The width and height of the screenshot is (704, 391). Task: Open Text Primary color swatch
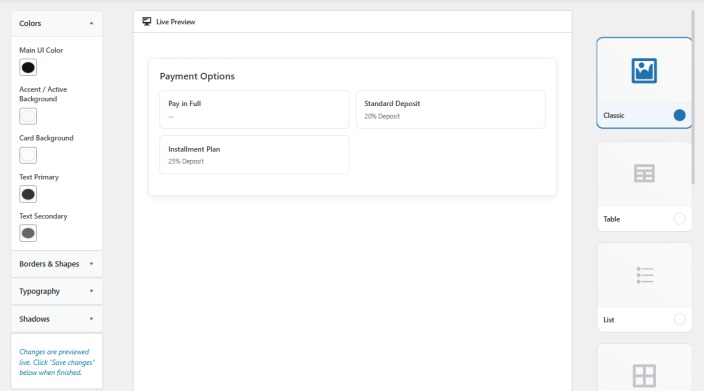click(28, 194)
